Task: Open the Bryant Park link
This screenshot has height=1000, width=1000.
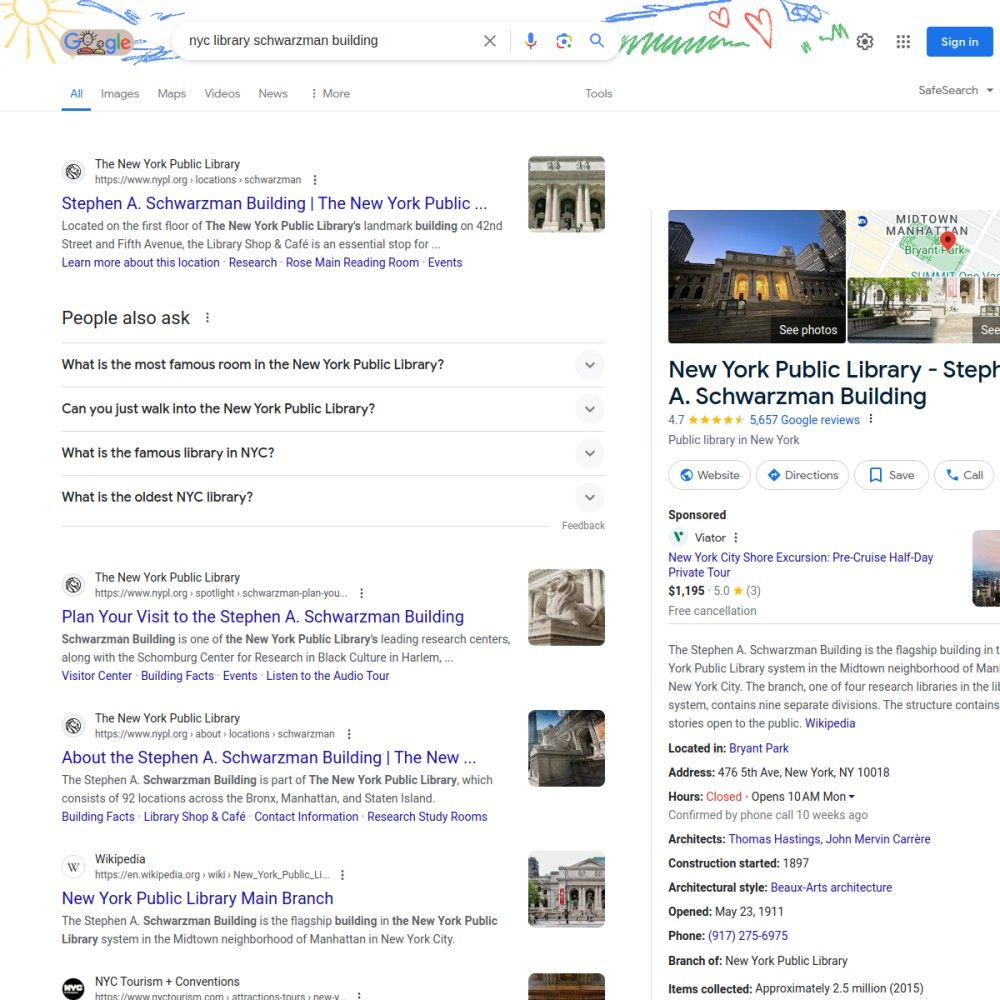Action: tap(758, 748)
